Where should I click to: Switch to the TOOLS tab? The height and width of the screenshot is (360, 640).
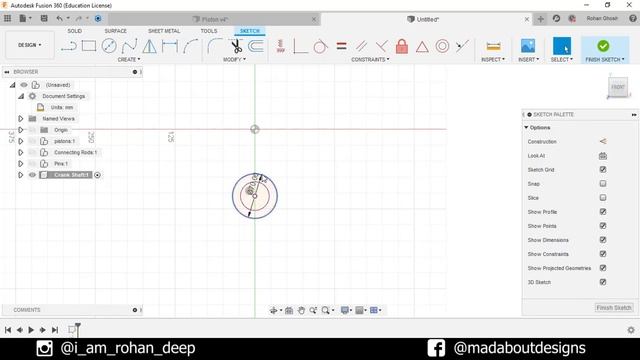(x=209, y=31)
